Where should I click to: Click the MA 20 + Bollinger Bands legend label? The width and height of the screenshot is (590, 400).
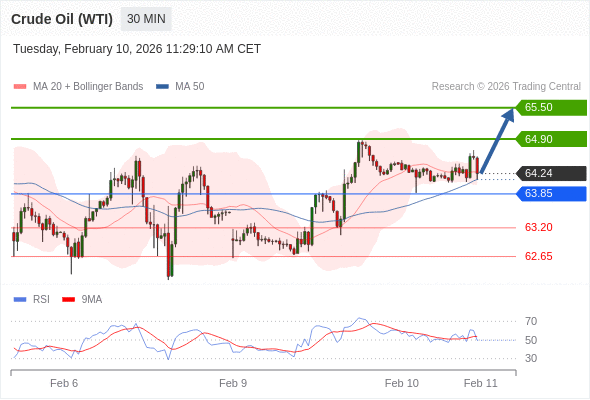point(88,87)
